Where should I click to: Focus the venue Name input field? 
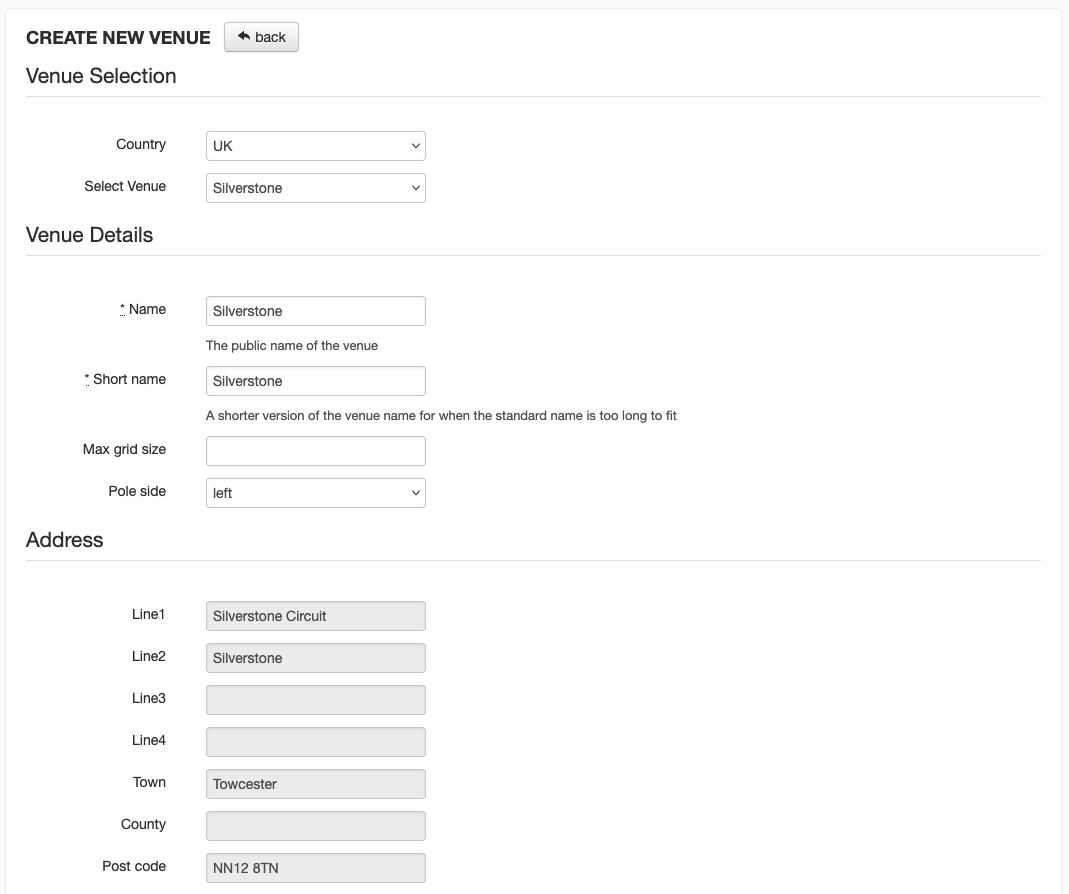click(x=316, y=311)
